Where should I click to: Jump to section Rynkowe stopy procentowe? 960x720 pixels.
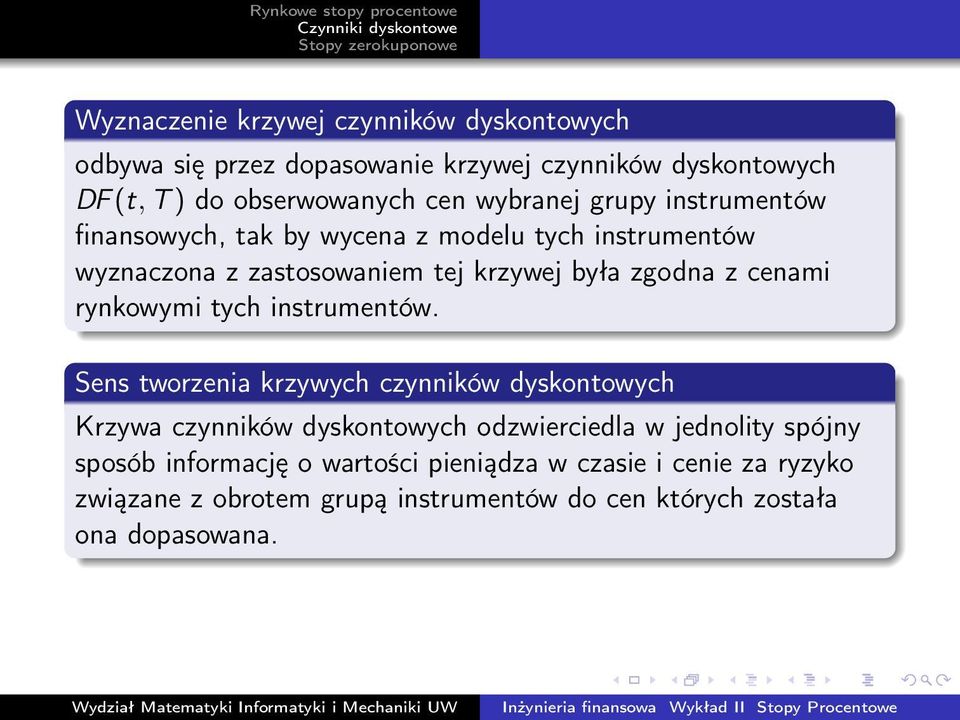tap(353, 11)
